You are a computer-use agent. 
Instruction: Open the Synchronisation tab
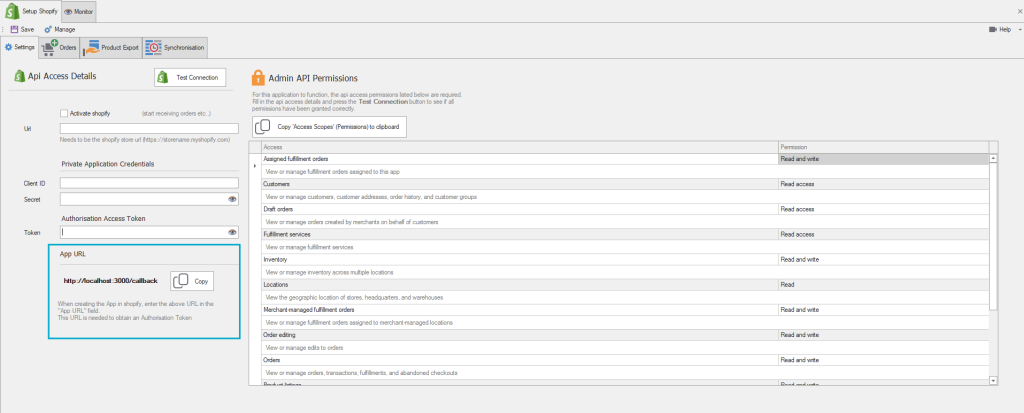point(175,48)
